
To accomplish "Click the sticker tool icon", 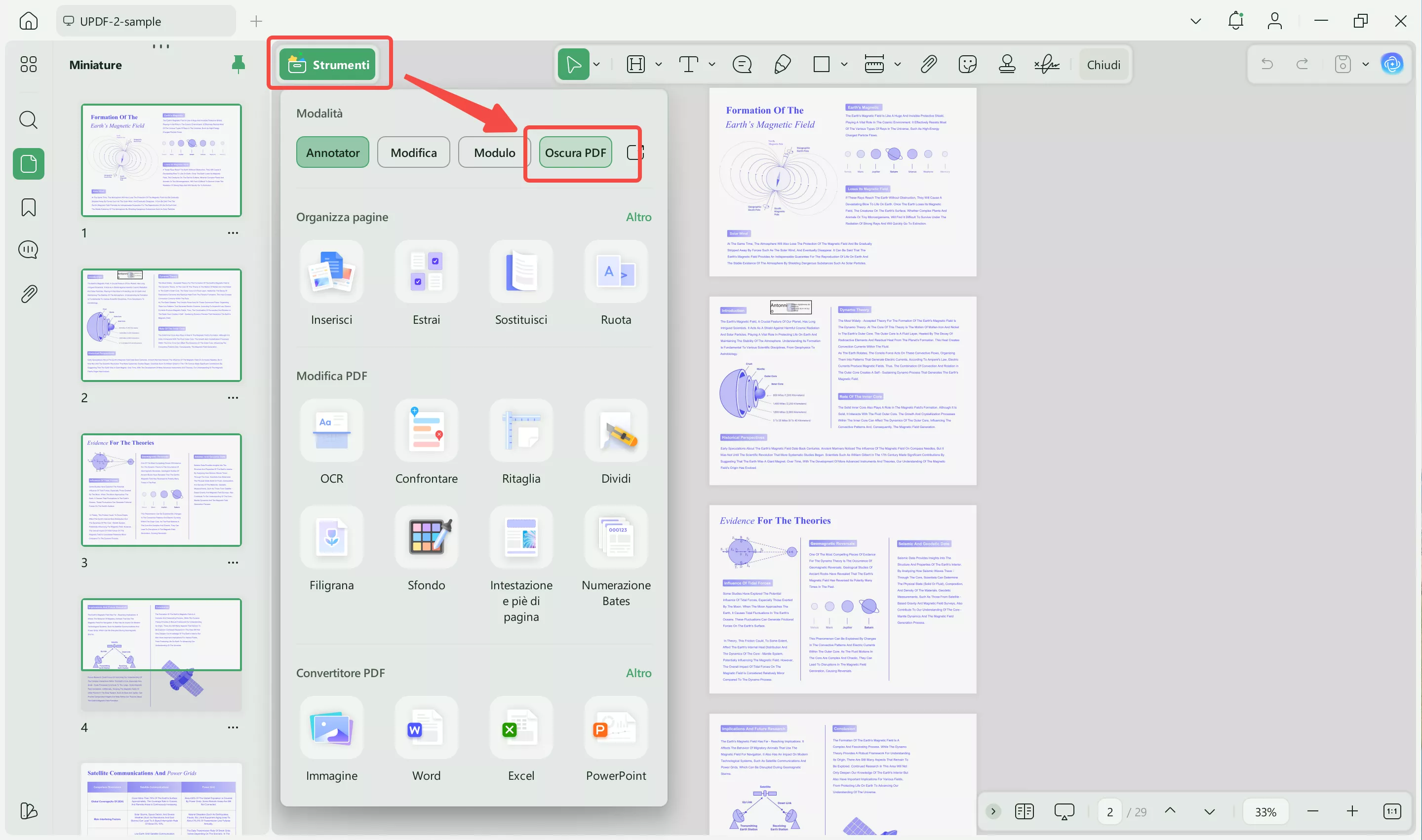I will pyautogui.click(x=967, y=65).
